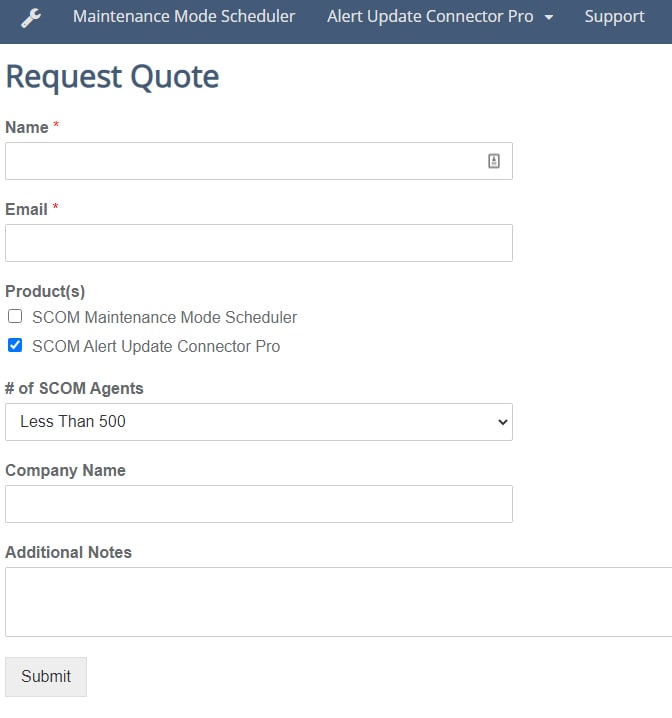Click the 'Request Quote' heading

pyautogui.click(x=112, y=76)
